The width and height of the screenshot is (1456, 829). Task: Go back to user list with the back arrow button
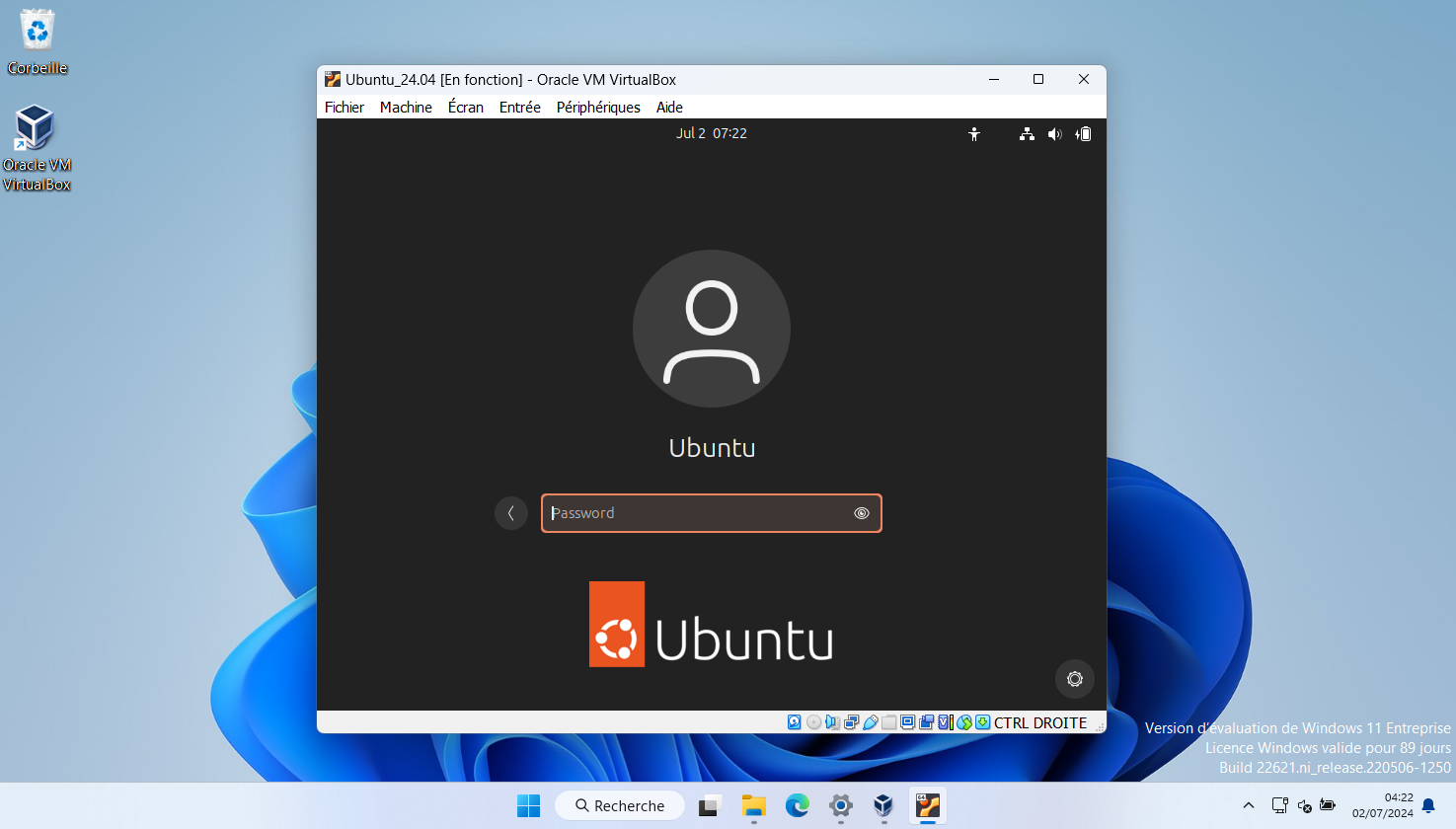coord(511,513)
